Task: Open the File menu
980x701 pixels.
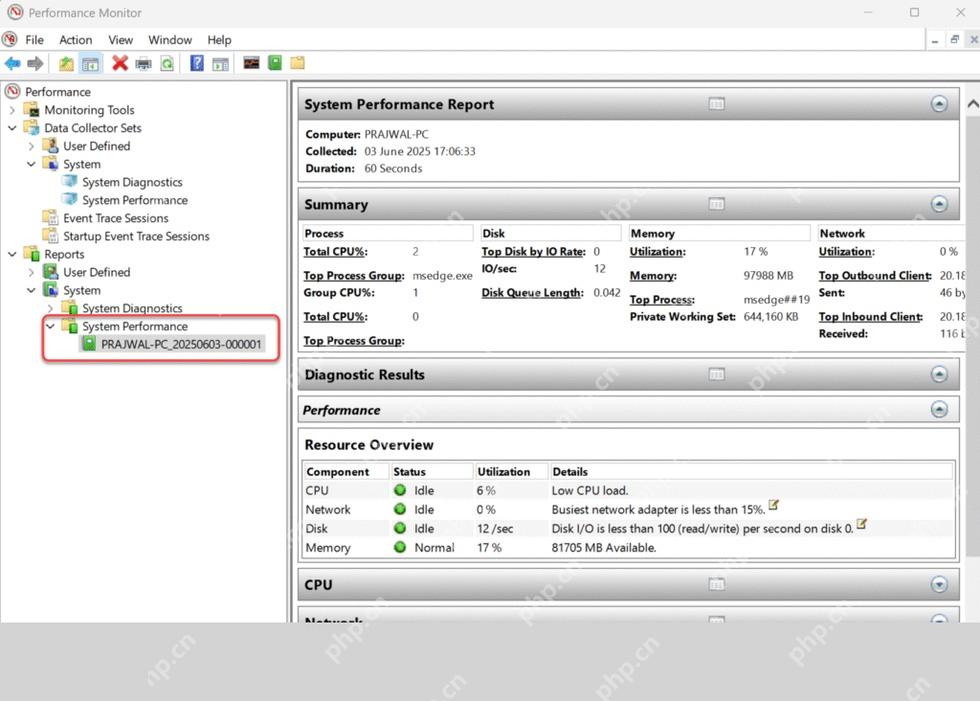Action: pos(34,39)
